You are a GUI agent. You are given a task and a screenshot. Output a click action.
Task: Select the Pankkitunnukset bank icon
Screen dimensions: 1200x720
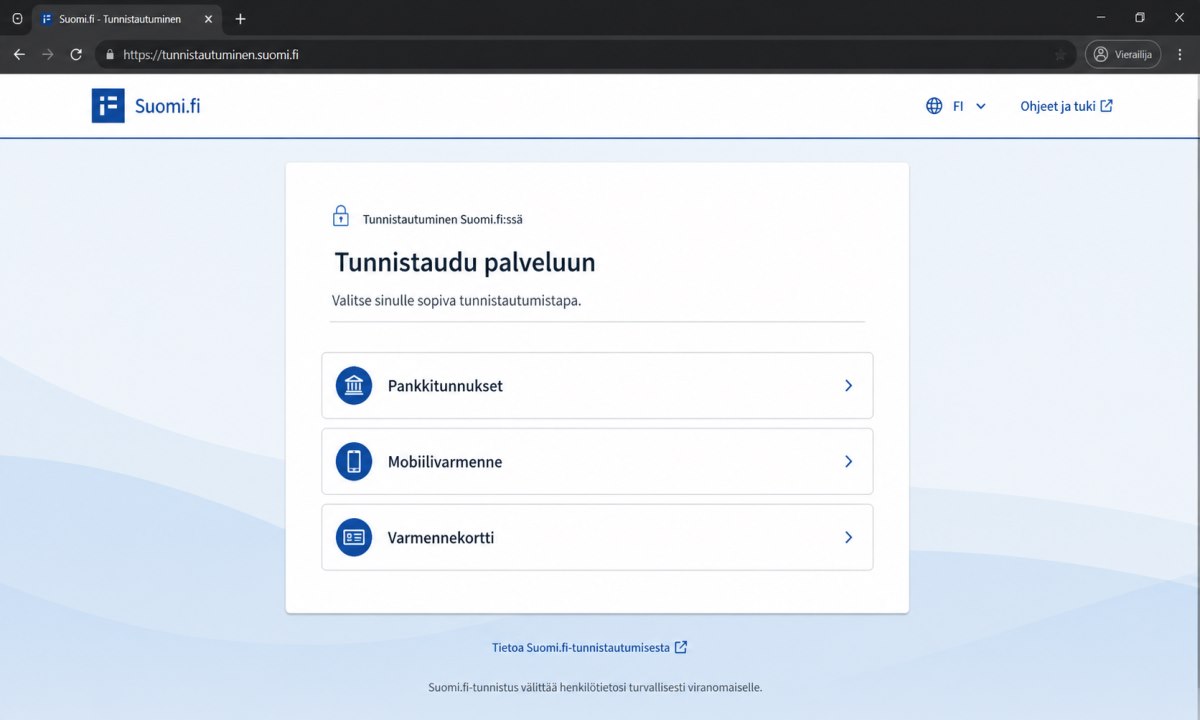pyautogui.click(x=354, y=385)
